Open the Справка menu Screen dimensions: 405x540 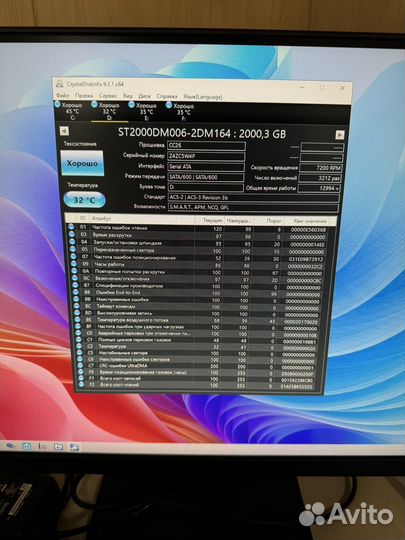pyautogui.click(x=167, y=96)
